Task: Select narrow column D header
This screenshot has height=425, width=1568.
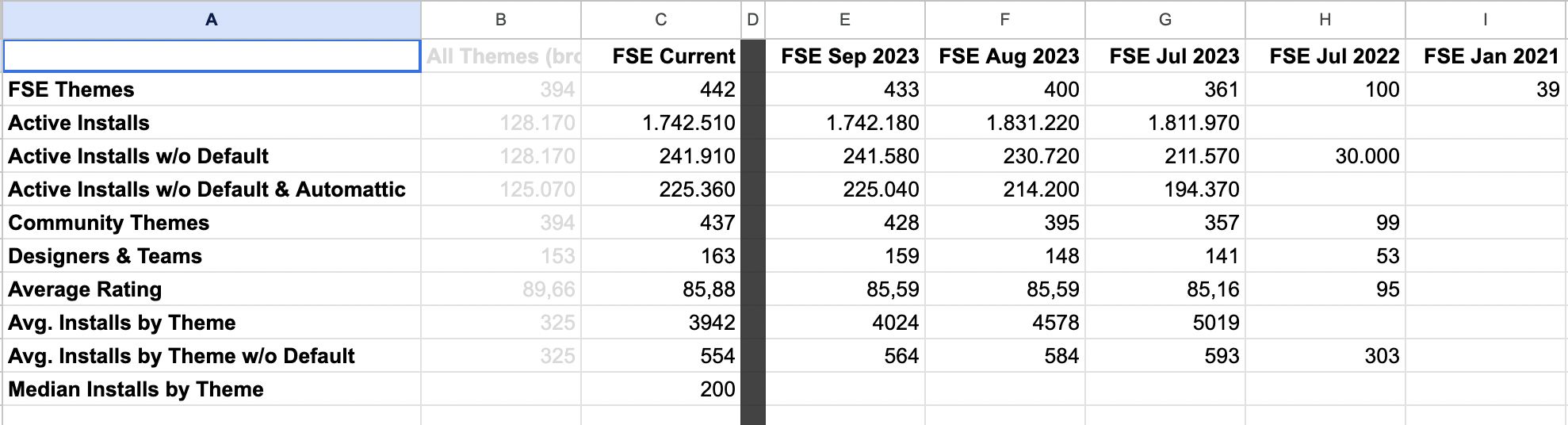Action: point(752,20)
